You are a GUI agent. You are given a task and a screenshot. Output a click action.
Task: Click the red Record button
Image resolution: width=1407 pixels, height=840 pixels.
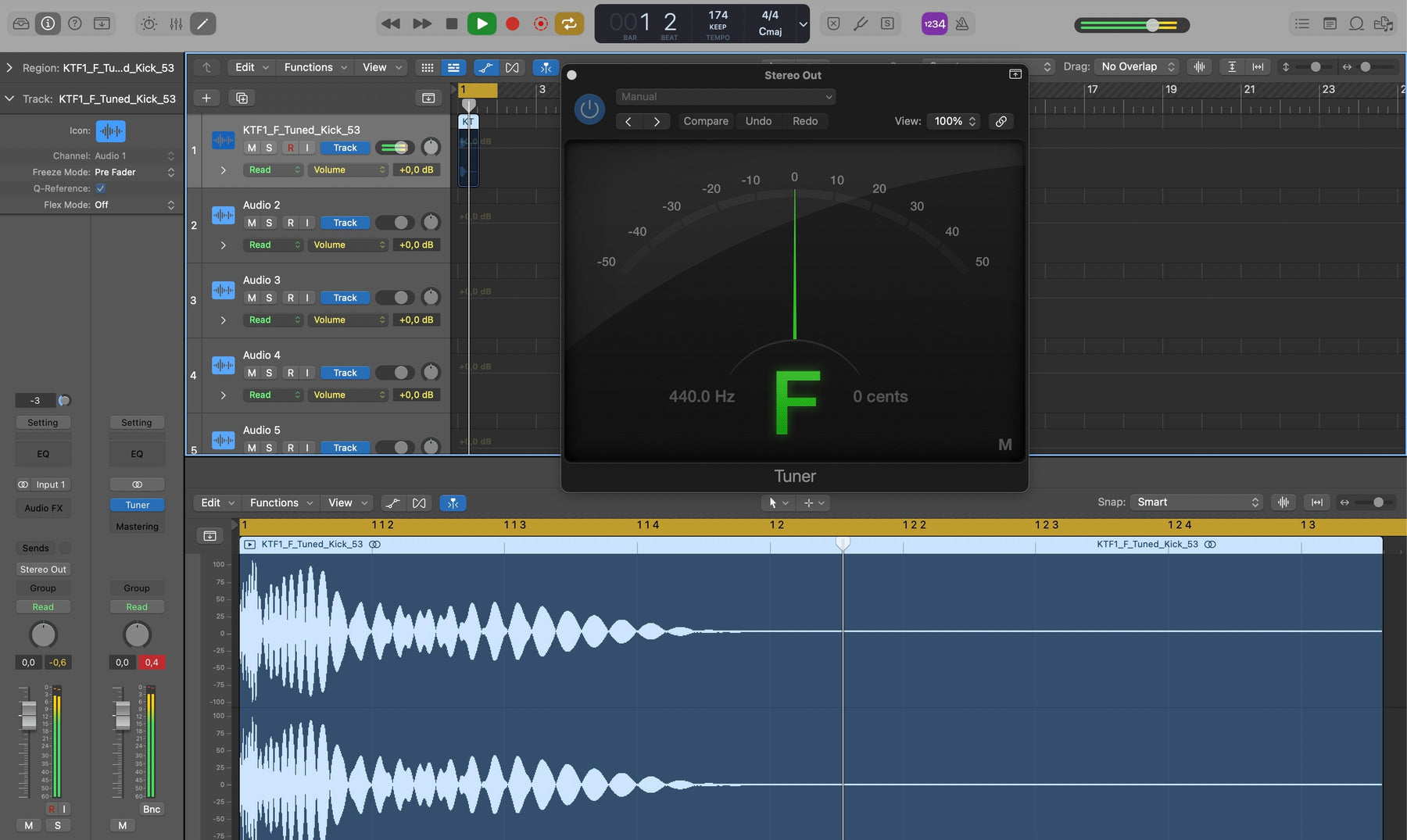point(512,23)
